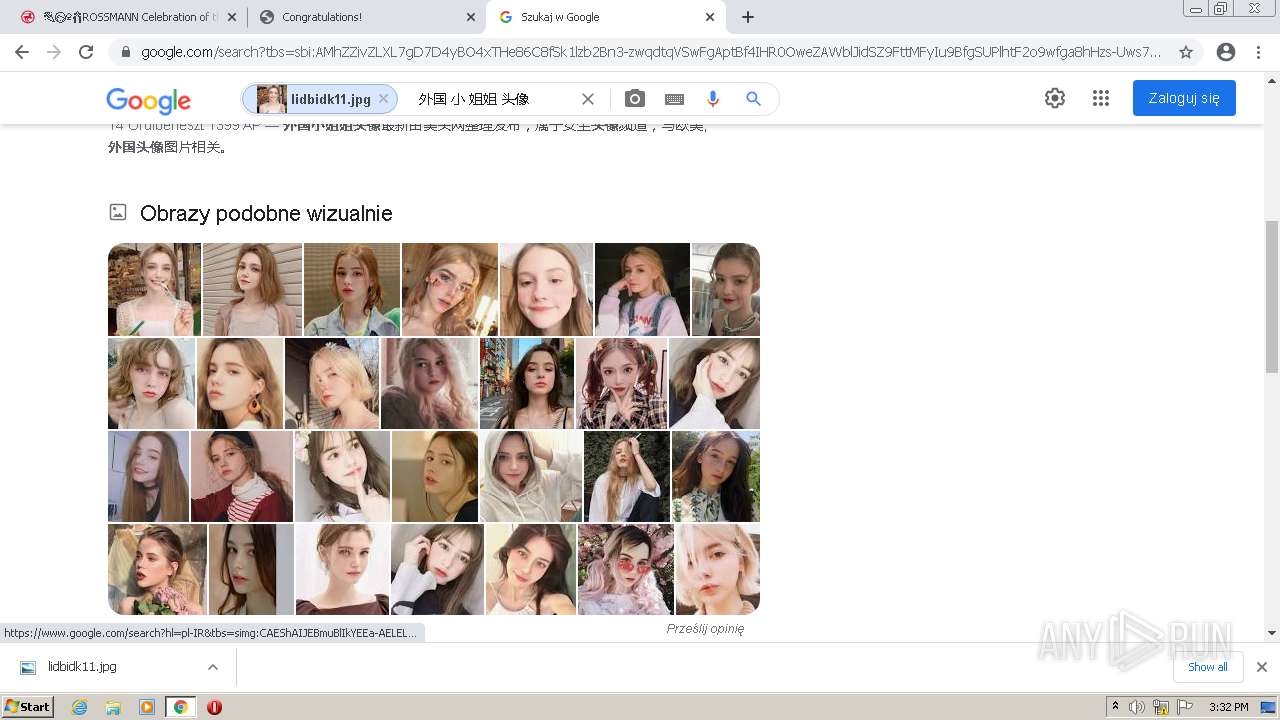Open Chrome's three-dot menu
The image size is (1280, 720).
[1258, 52]
